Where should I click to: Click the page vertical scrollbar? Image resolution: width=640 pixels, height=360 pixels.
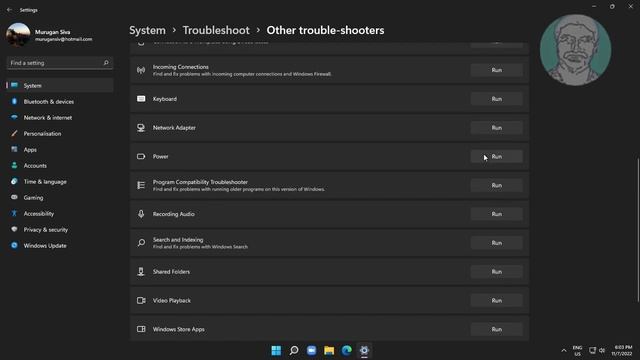pos(638,230)
